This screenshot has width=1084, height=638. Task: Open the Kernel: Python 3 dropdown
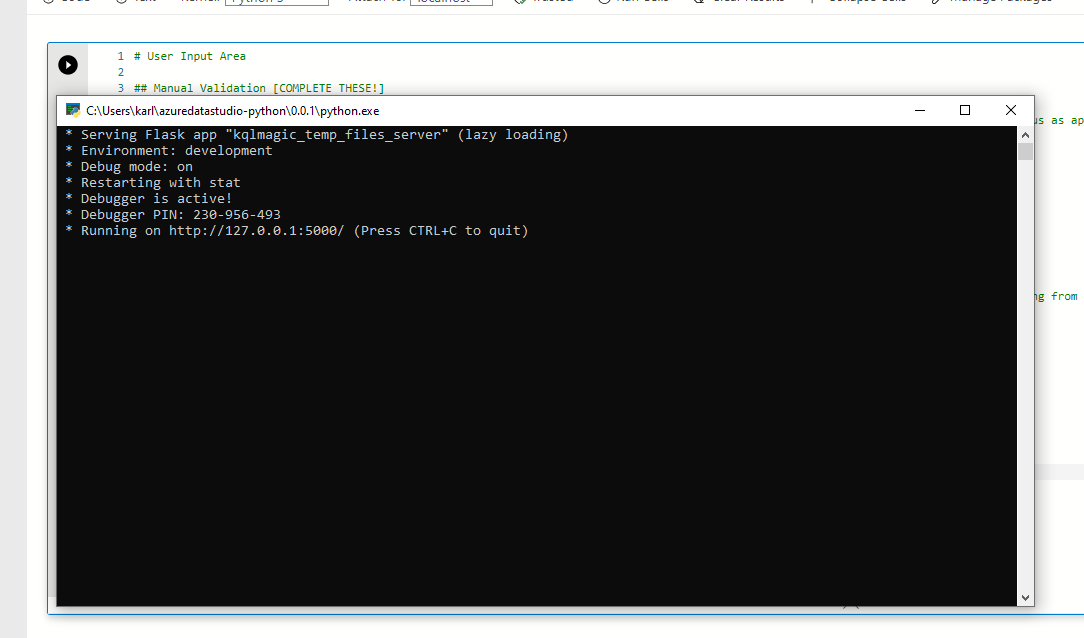276,2
